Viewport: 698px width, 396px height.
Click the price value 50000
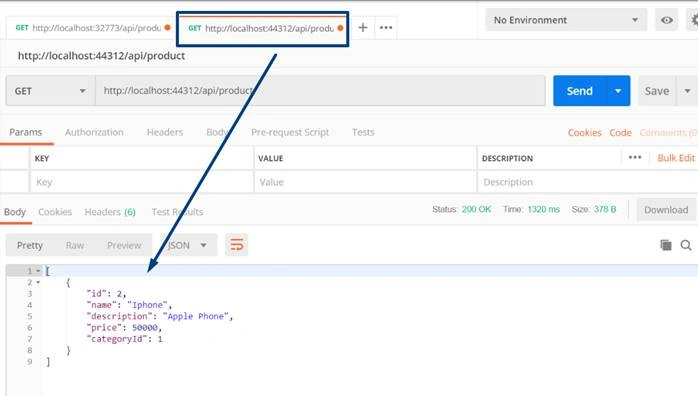click(x=145, y=327)
